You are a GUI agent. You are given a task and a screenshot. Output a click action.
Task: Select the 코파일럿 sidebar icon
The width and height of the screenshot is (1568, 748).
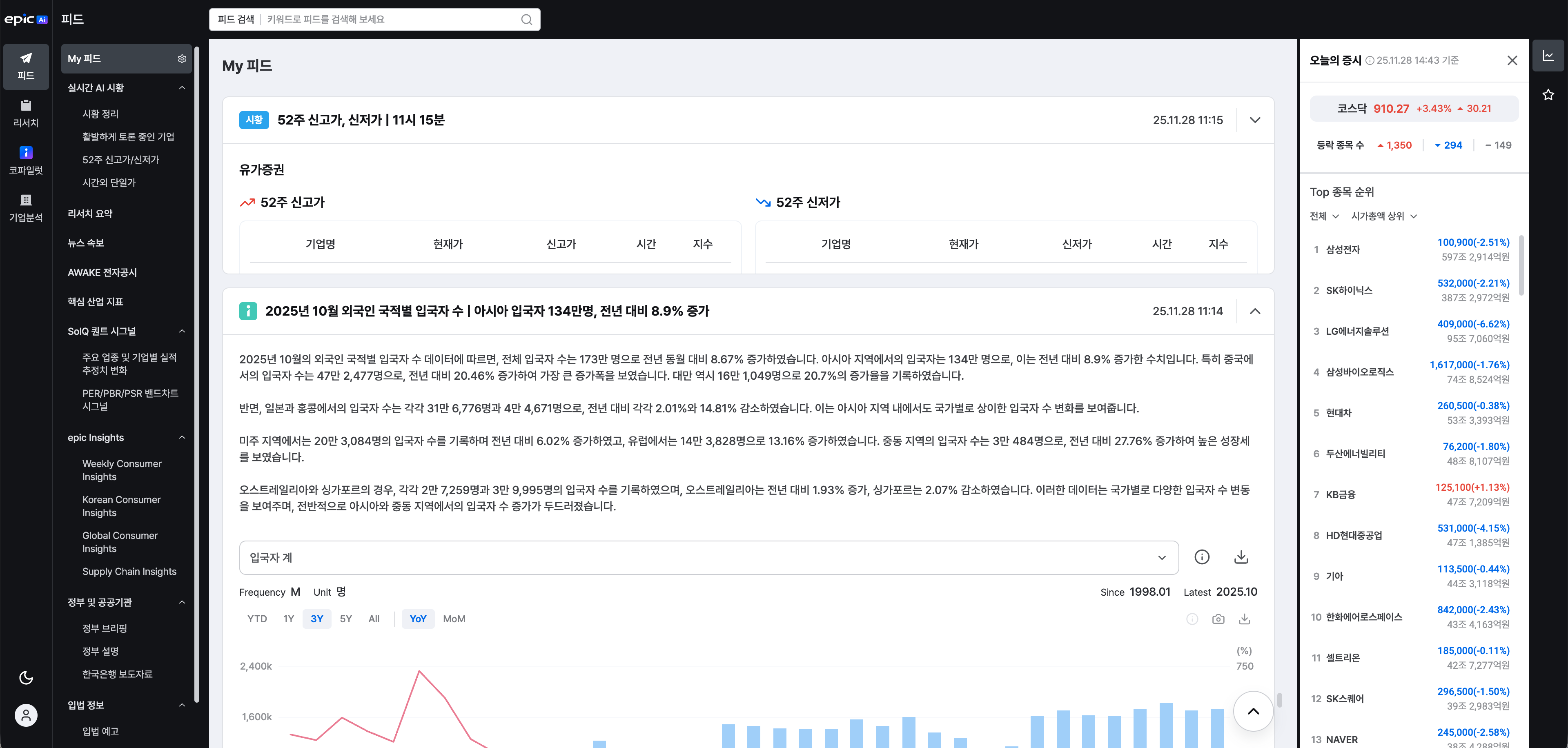coord(26,160)
